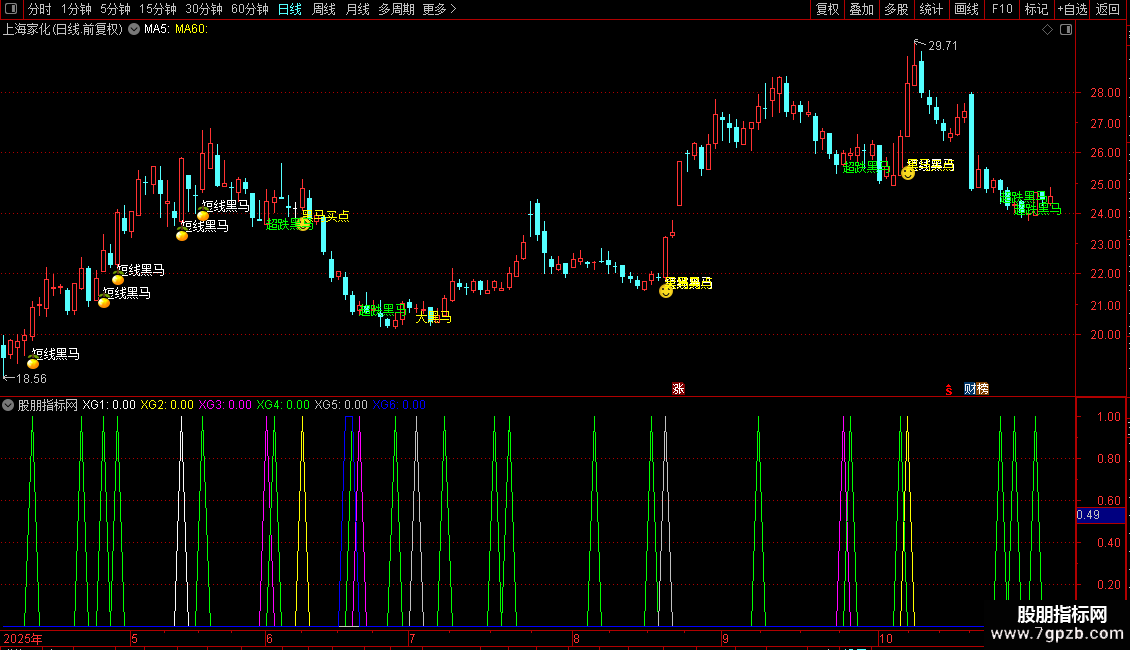Open the dropdown arrow beside 上海家化 title
1130x650 pixels.
click(134, 30)
